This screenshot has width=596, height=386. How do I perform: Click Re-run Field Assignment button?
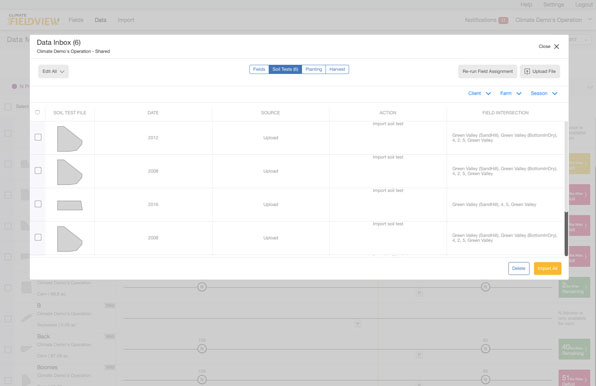[x=487, y=71]
